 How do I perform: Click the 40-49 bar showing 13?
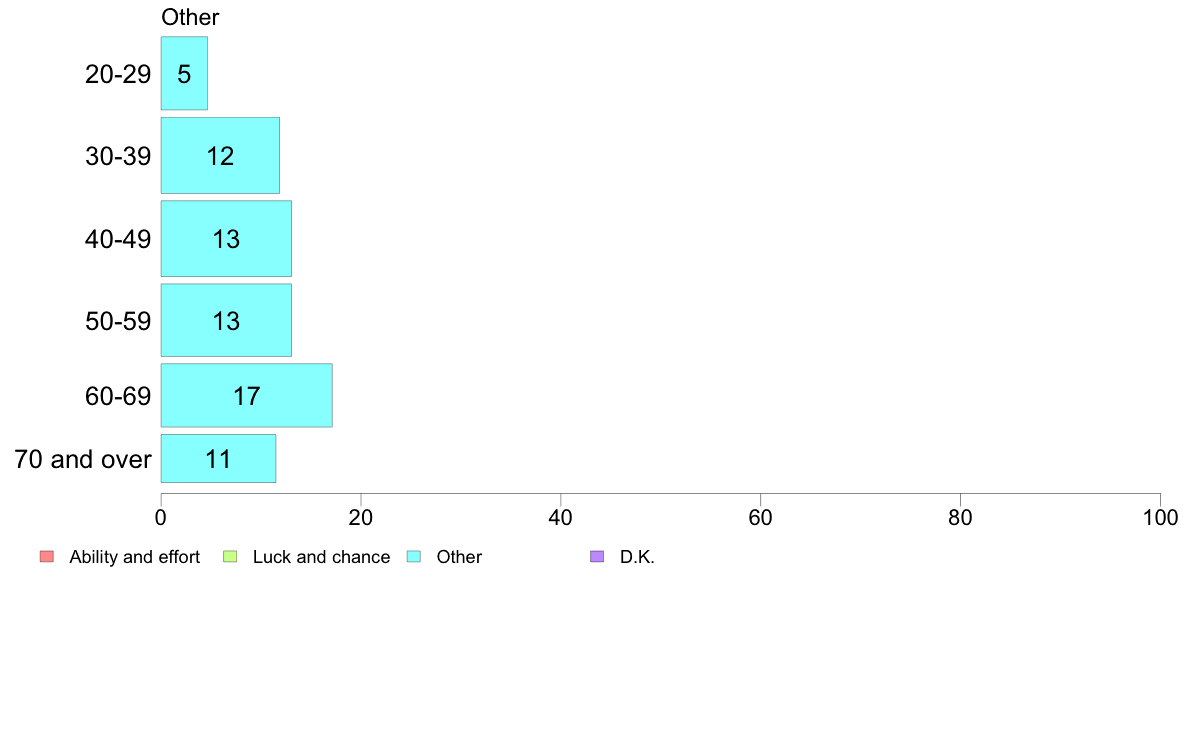click(x=226, y=239)
